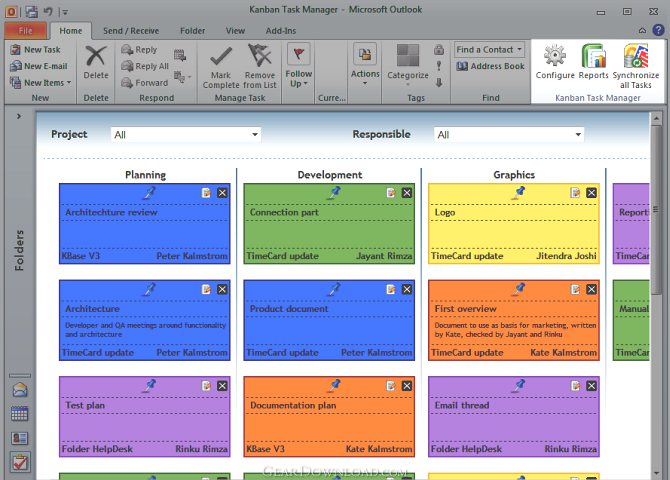670x480 pixels.
Task: Switch to the Send / Receive tab
Action: pos(131,30)
